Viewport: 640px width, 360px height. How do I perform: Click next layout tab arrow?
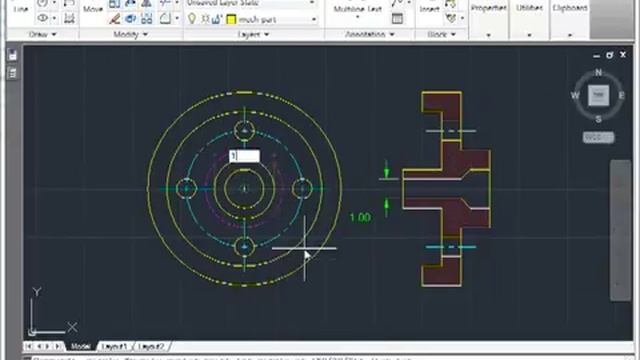pos(47,346)
